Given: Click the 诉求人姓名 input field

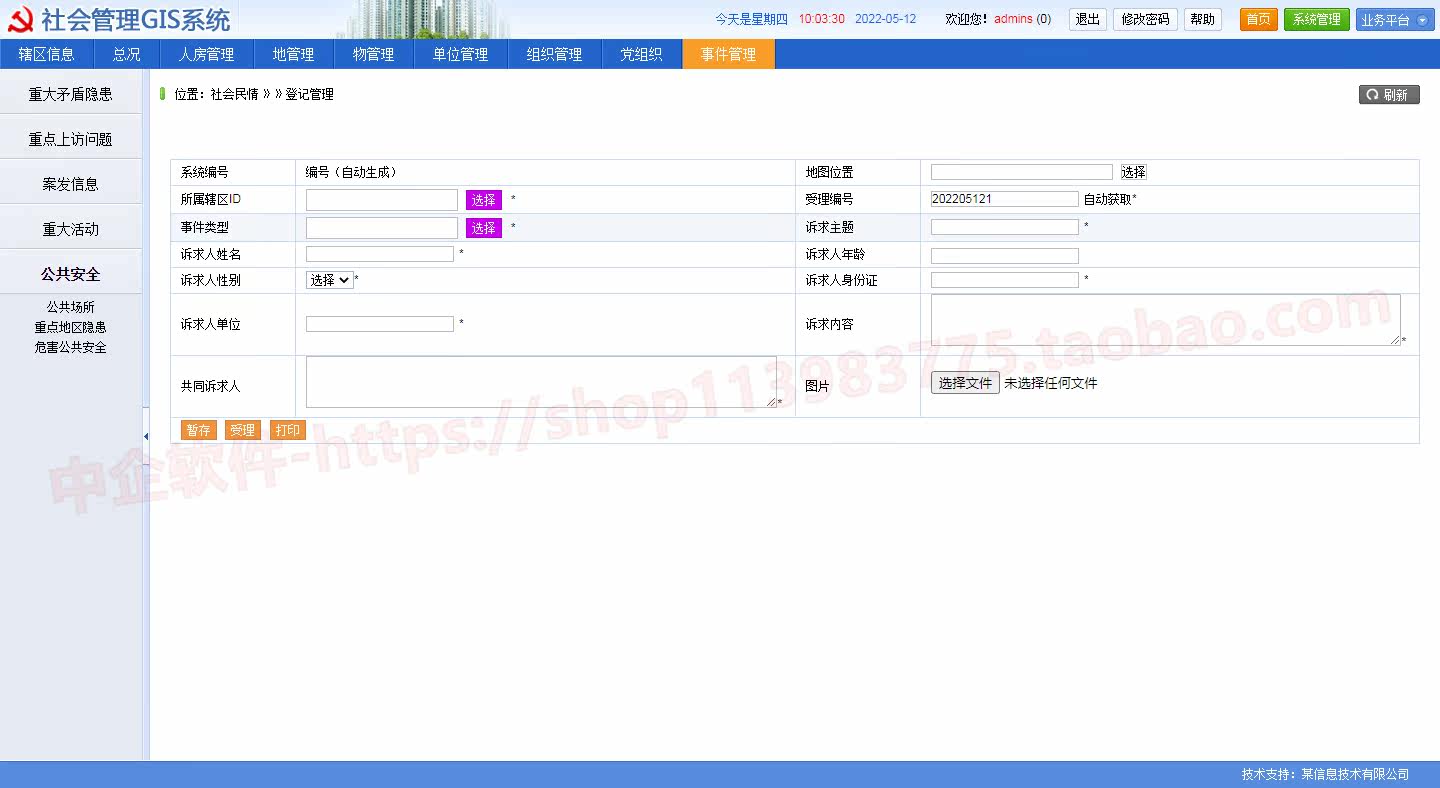Looking at the screenshot, I should click(x=380, y=254).
